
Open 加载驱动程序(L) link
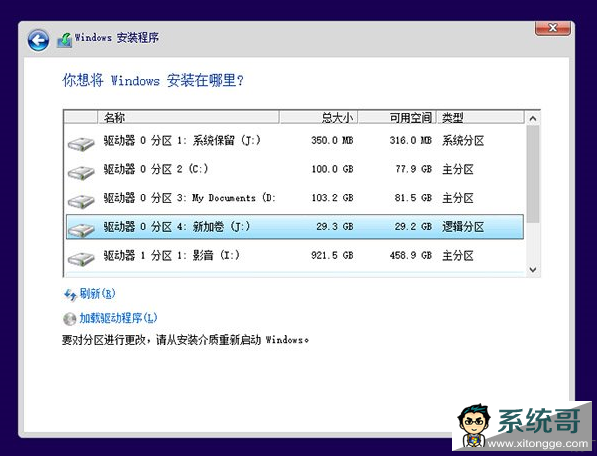[118, 318]
